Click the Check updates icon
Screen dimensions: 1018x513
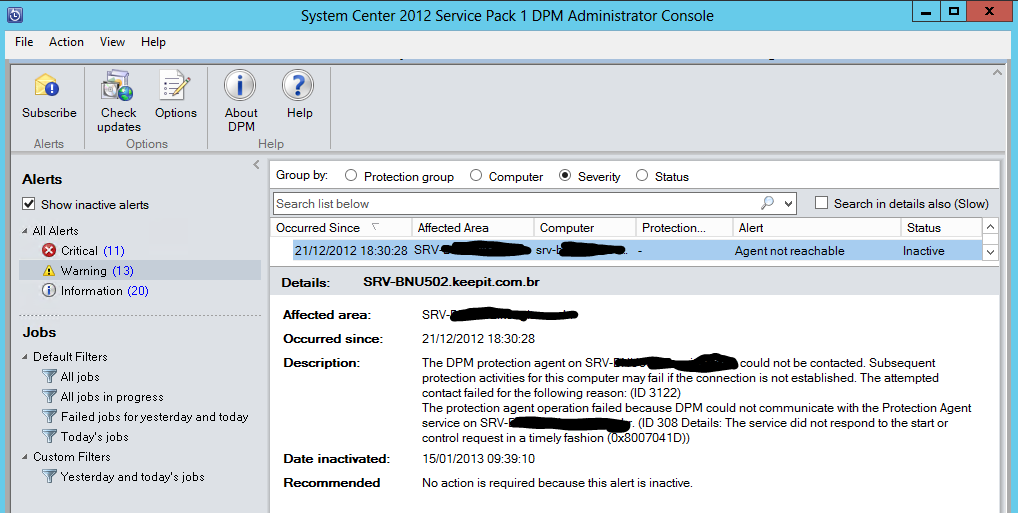118,87
